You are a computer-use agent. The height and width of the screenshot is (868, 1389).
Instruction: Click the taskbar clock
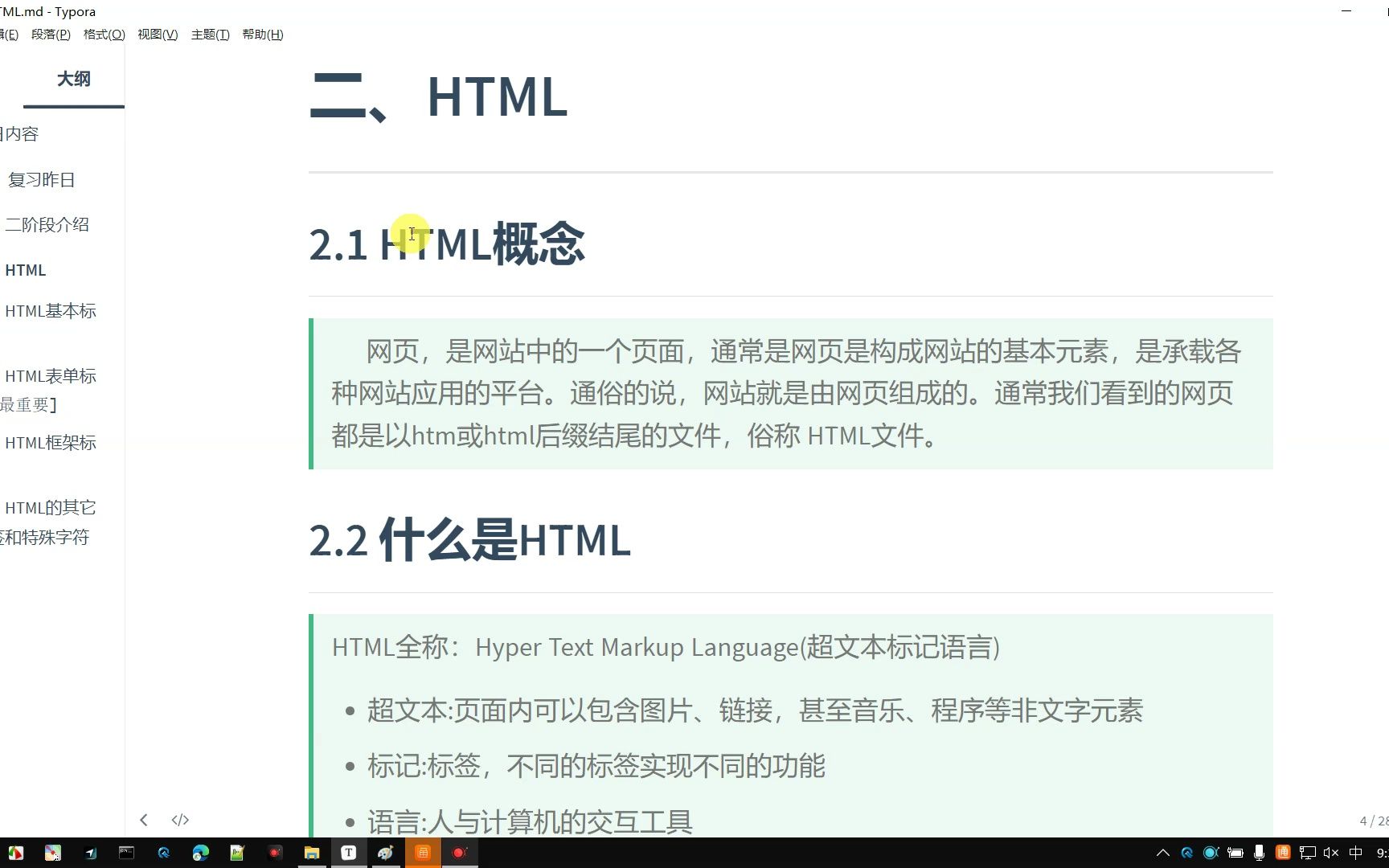[1383, 853]
